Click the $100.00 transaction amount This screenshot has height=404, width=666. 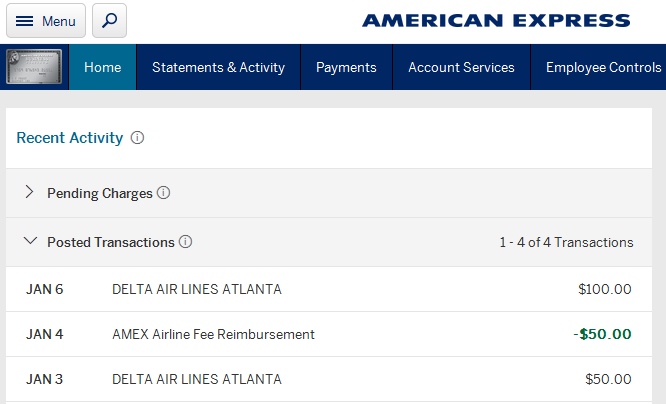(x=605, y=290)
